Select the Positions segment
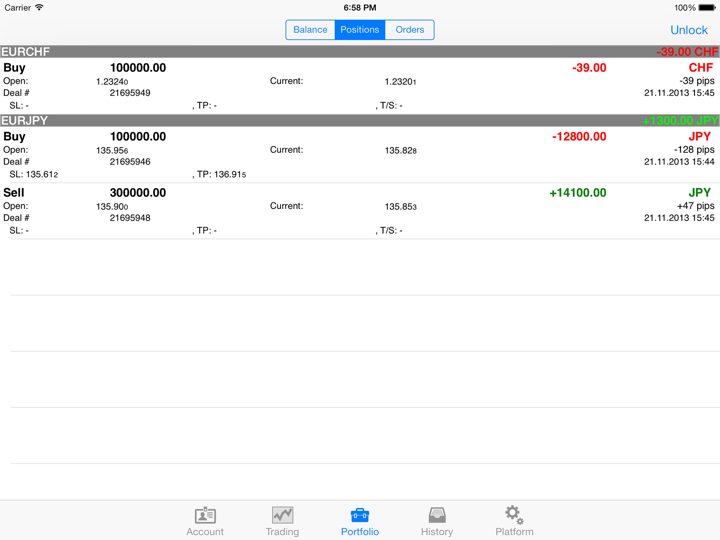720x540 pixels. click(360, 30)
